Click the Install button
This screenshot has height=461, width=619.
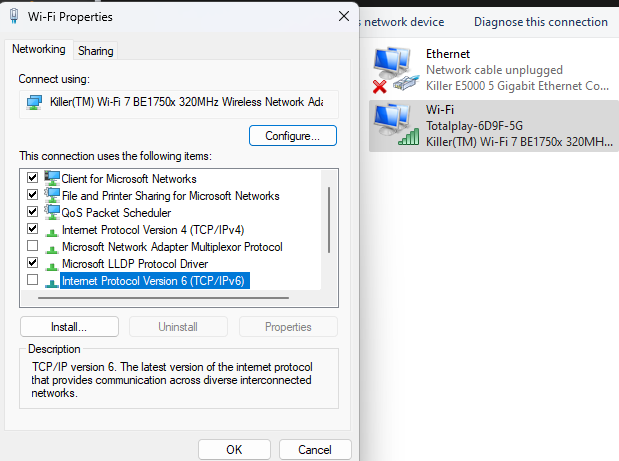[x=69, y=327]
